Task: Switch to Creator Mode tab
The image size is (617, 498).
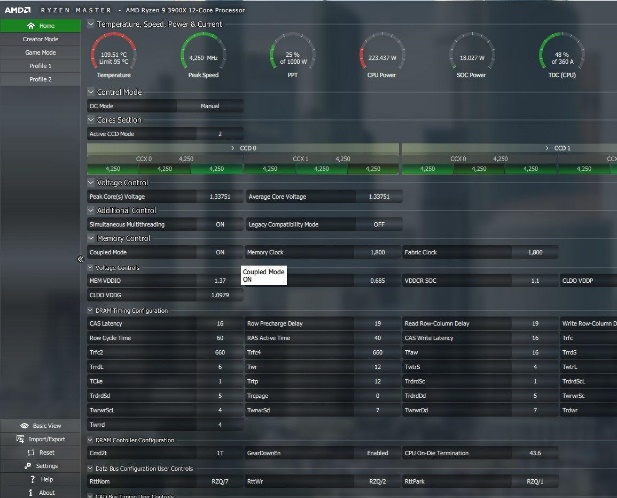Action: (40, 39)
